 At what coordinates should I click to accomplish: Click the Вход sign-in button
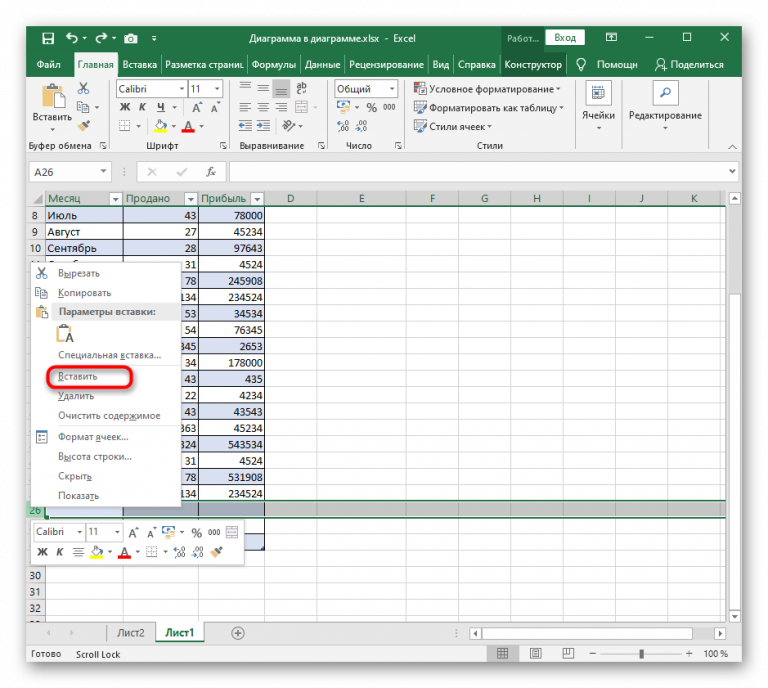point(565,38)
